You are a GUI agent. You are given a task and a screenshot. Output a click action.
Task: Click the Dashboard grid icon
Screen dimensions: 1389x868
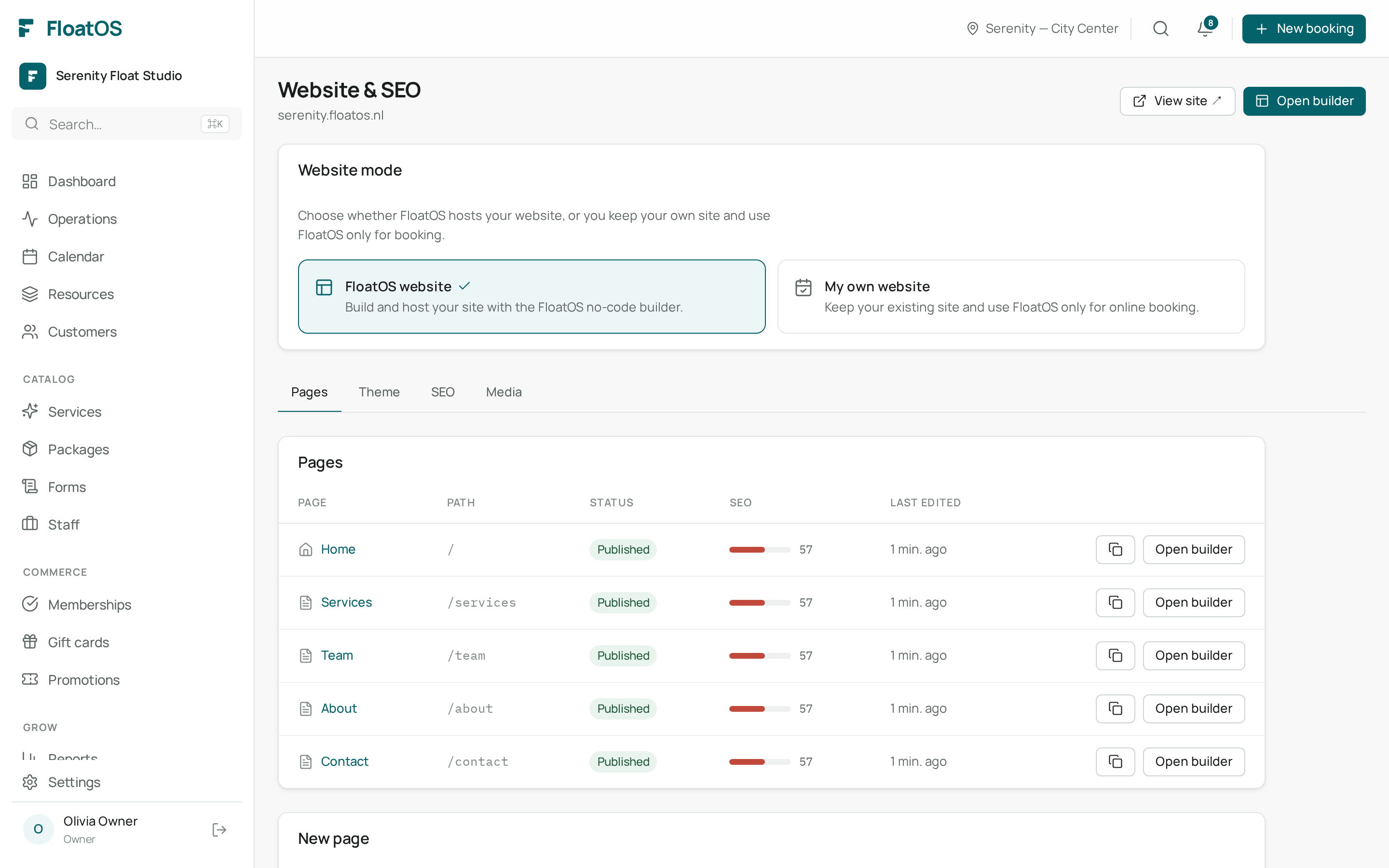(30, 181)
